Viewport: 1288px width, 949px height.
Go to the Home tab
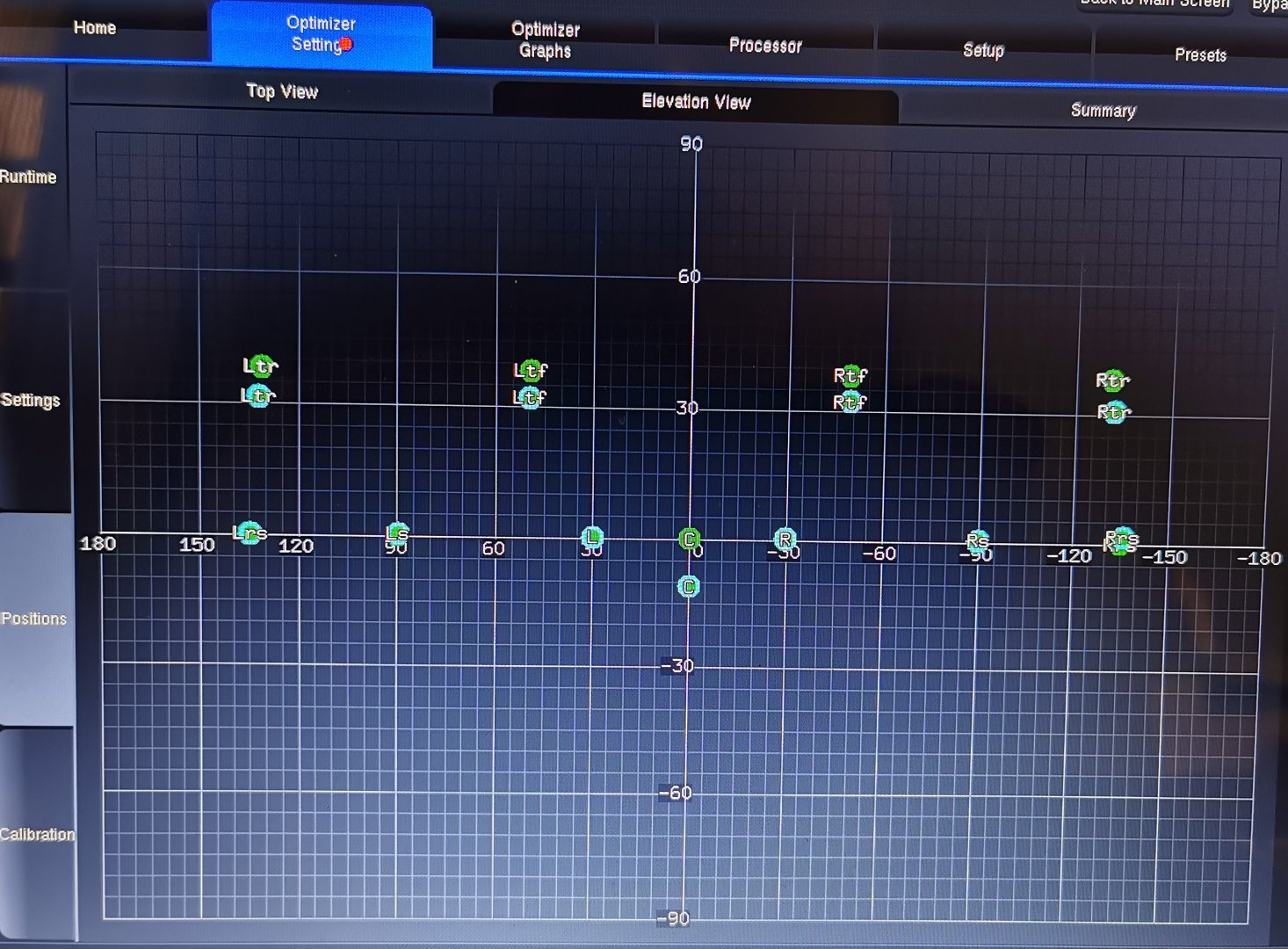[x=95, y=28]
